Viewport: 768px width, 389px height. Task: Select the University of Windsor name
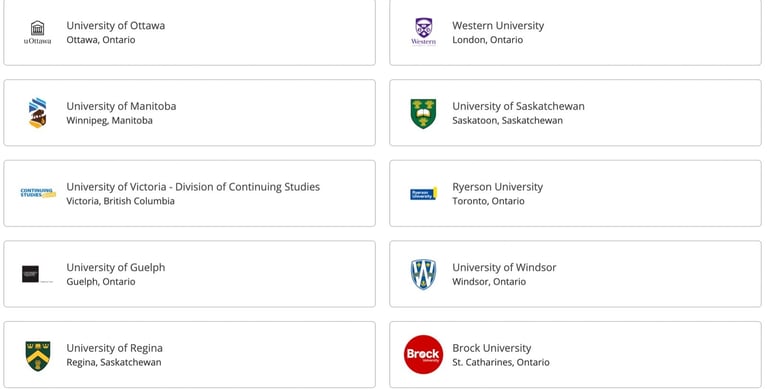coord(504,267)
